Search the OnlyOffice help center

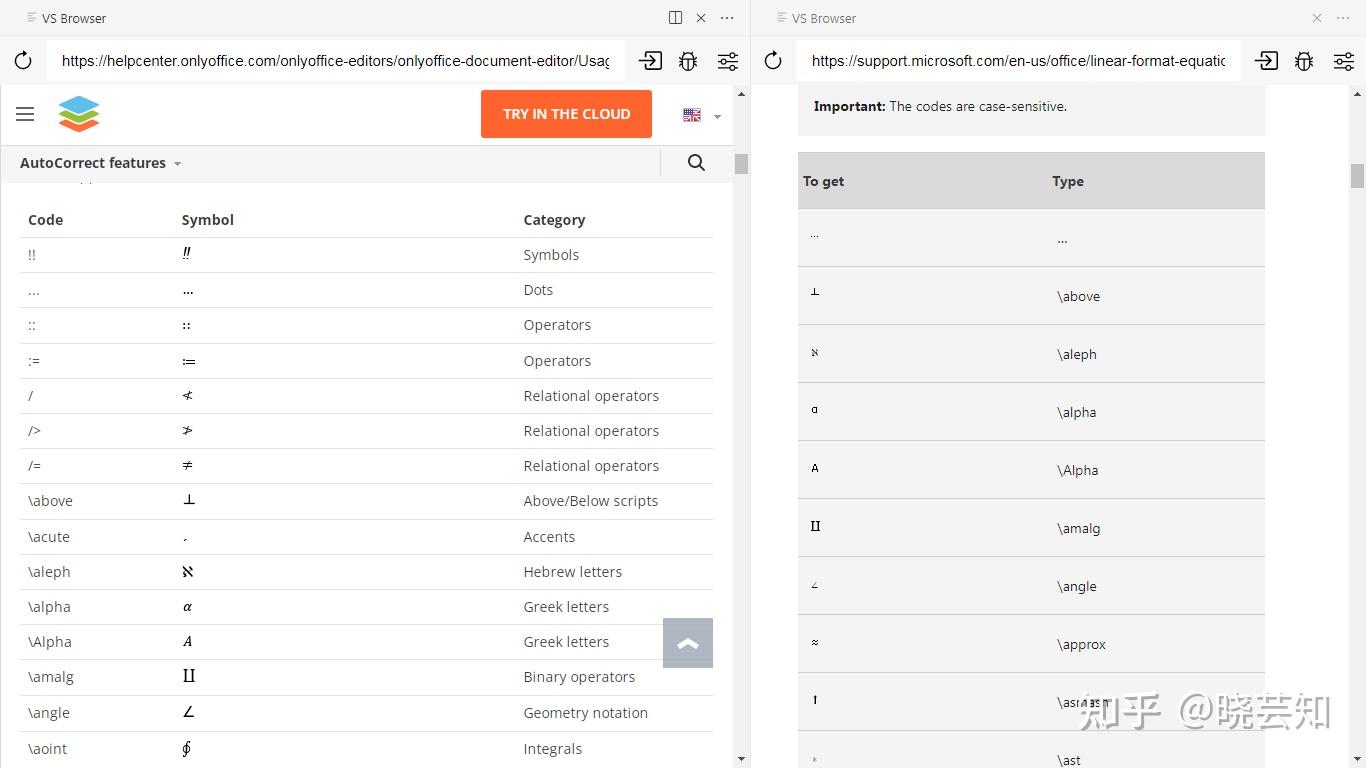(697, 163)
